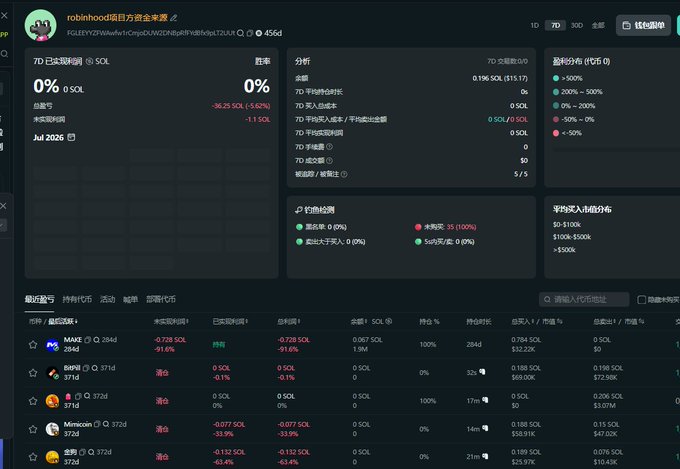The width and height of the screenshot is (680, 469).
Task: Click the icon beside the 14m hold time
Action: (x=485, y=429)
